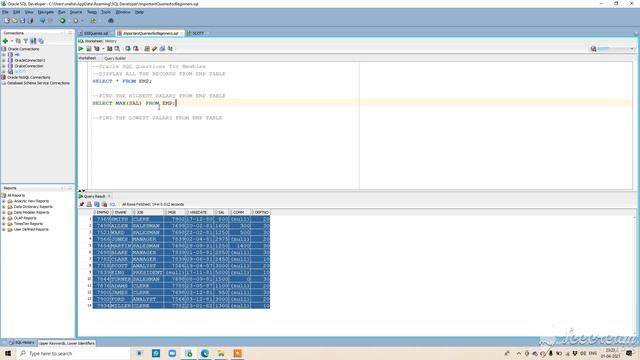This screenshot has width=640, height=360.
Task: Close the Query Result tab
Action: point(109,196)
